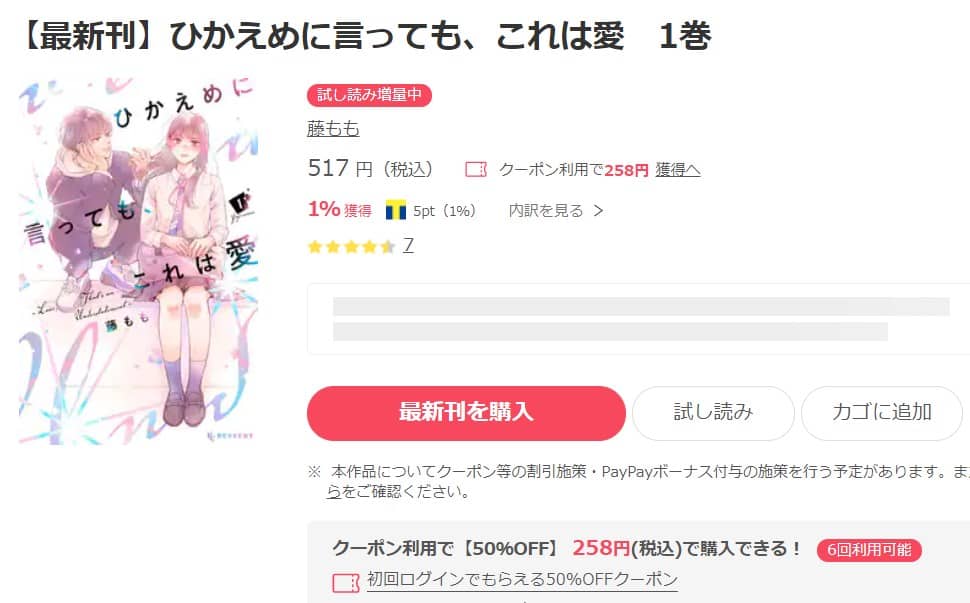
Task: Click the gray loading placeholder box
Action: click(638, 319)
